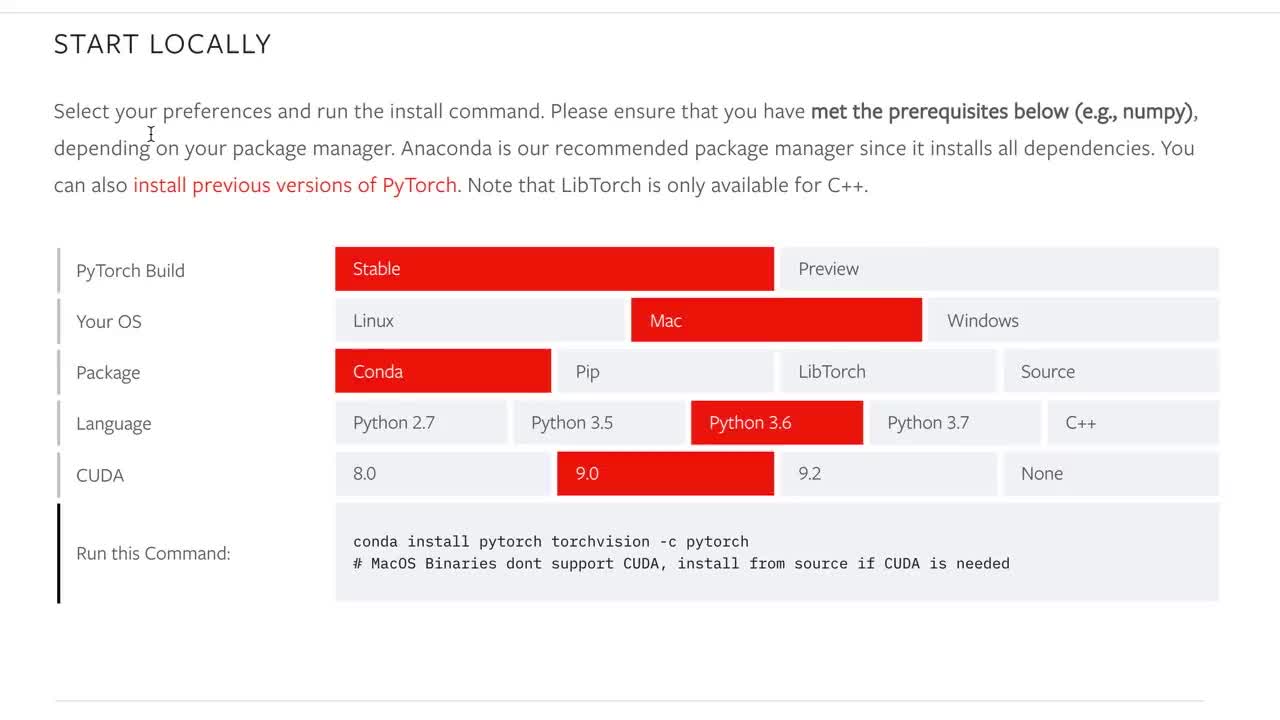Select None for CUDA
The height and width of the screenshot is (720, 1280).
[x=1110, y=474]
